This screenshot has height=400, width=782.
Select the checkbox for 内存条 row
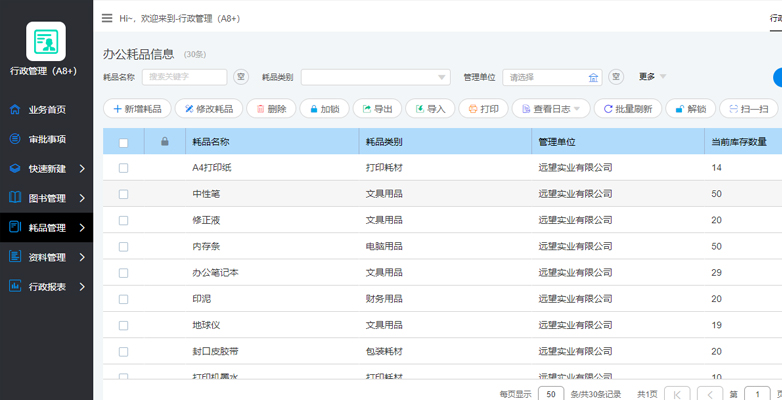click(124, 246)
